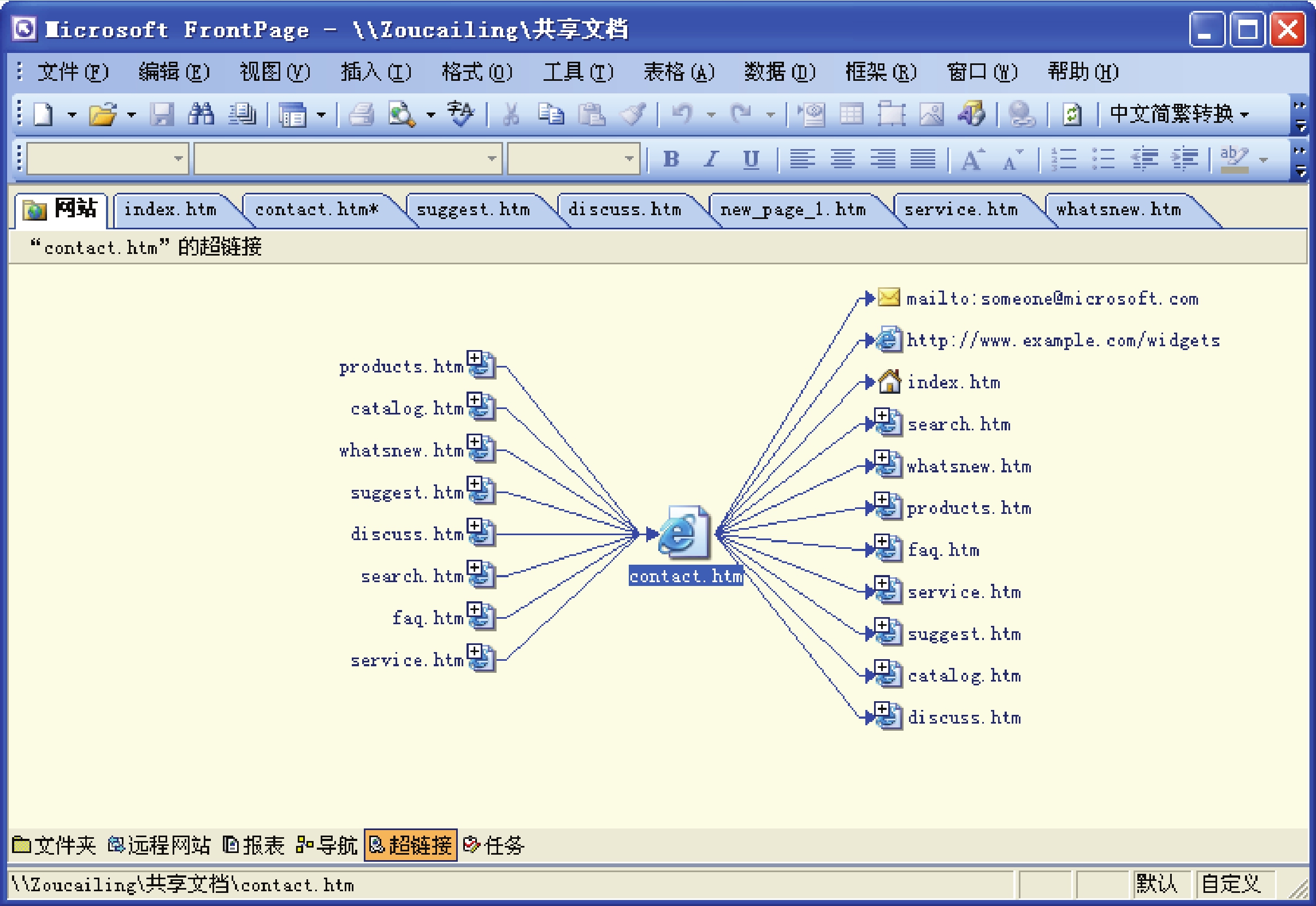
Task: Toggle numbered list
Action: (1064, 159)
